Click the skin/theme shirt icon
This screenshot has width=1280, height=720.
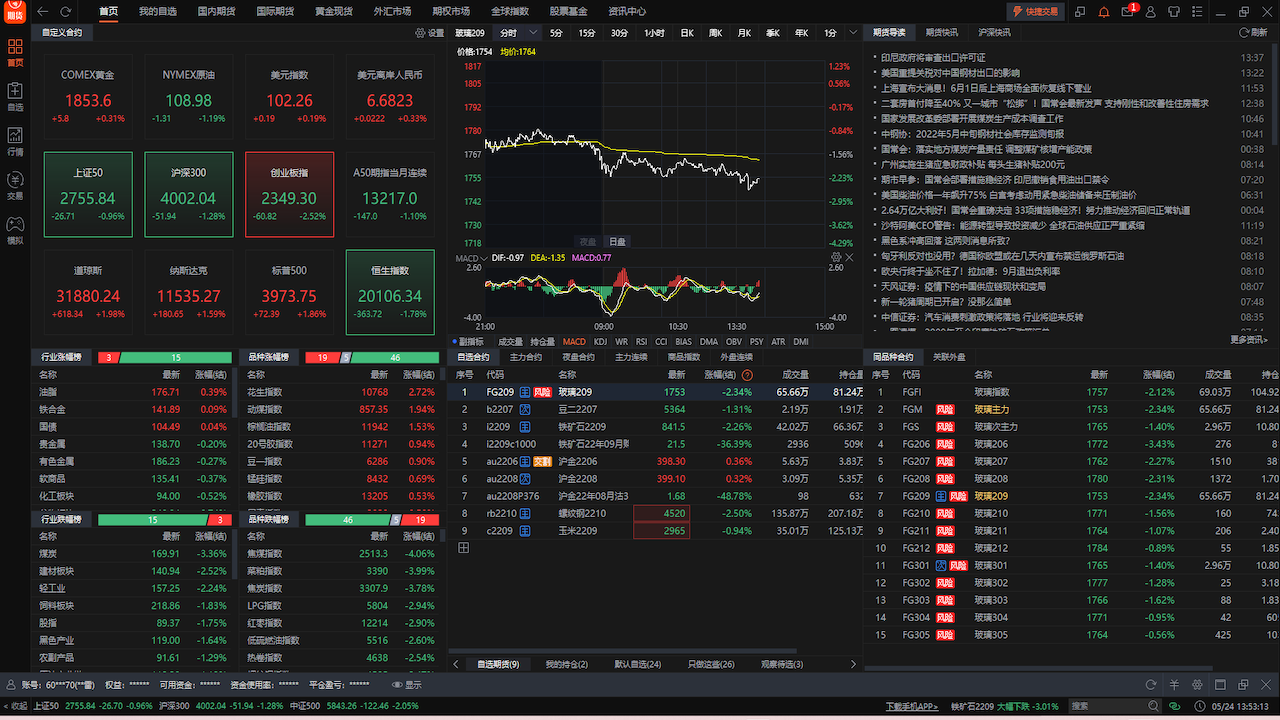click(x=1175, y=11)
